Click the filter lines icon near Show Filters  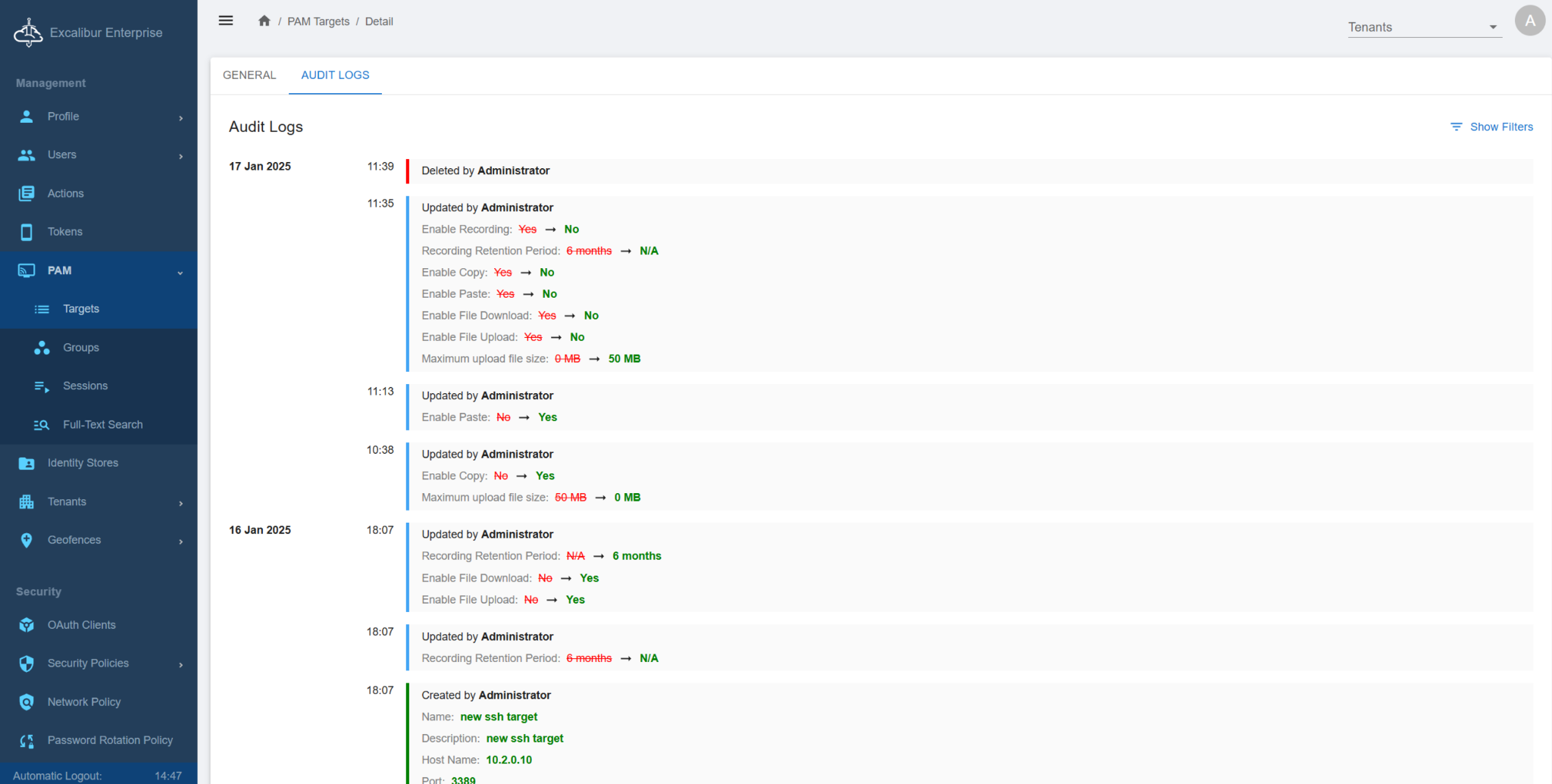[x=1456, y=127]
